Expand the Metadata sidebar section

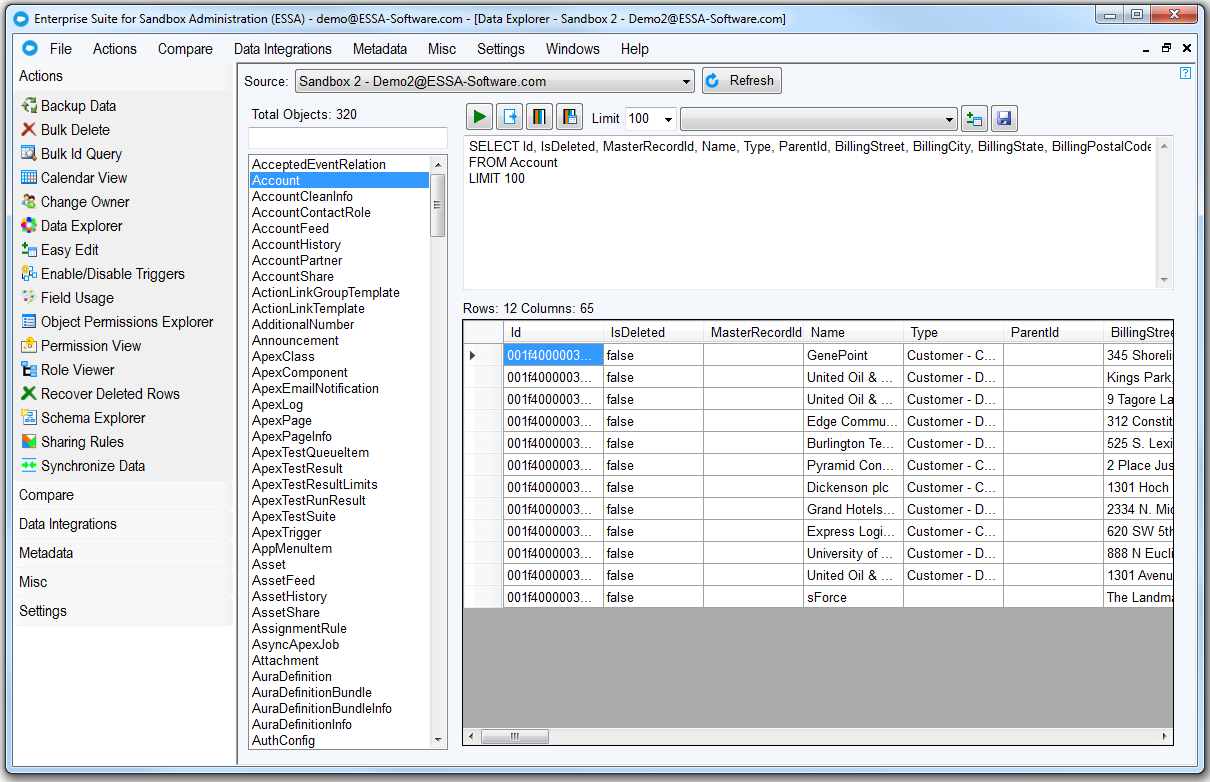pos(123,553)
